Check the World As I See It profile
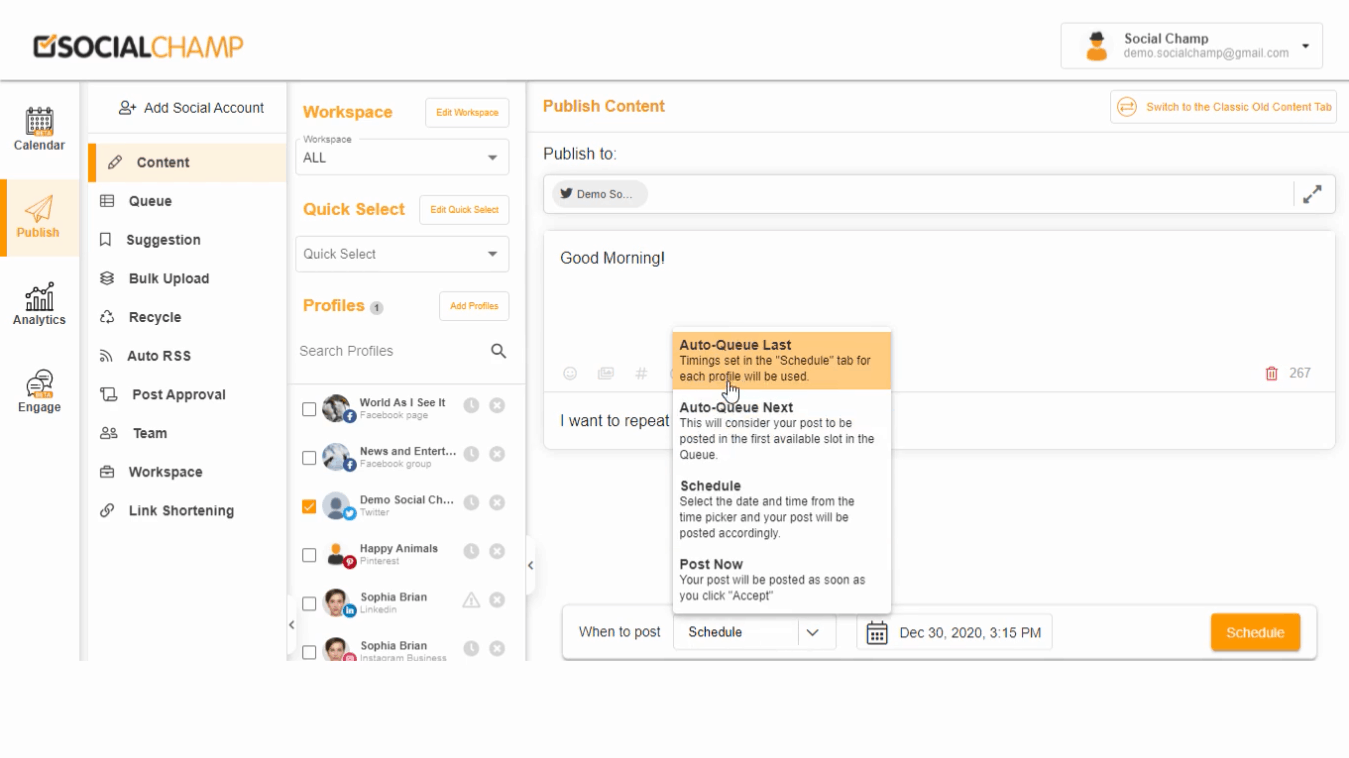Screen dimensions: 1349x758 (309, 409)
